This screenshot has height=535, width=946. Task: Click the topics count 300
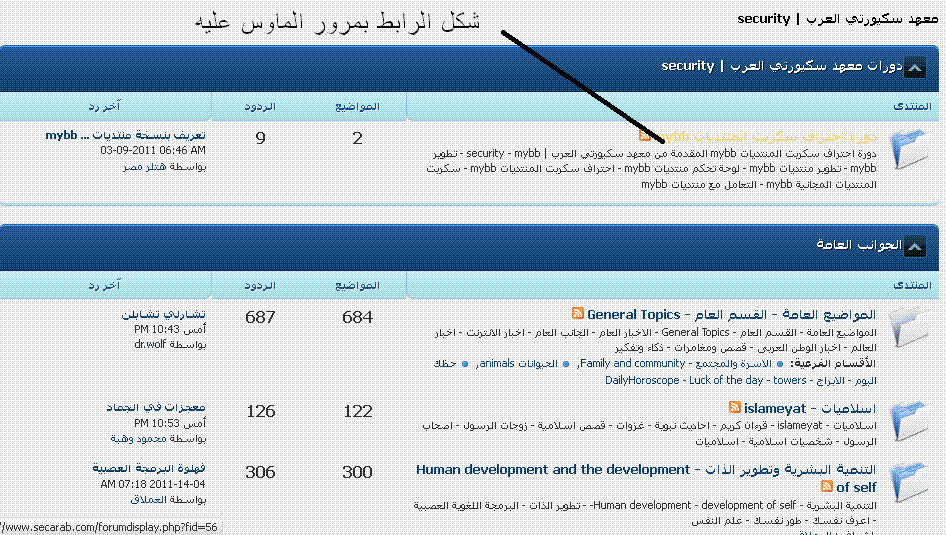(x=357, y=472)
